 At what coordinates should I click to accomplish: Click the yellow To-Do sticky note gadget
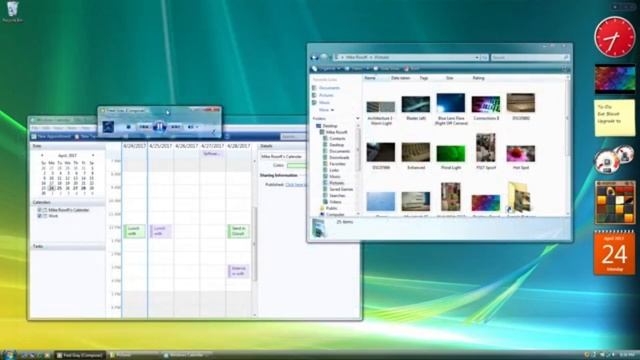[615, 118]
